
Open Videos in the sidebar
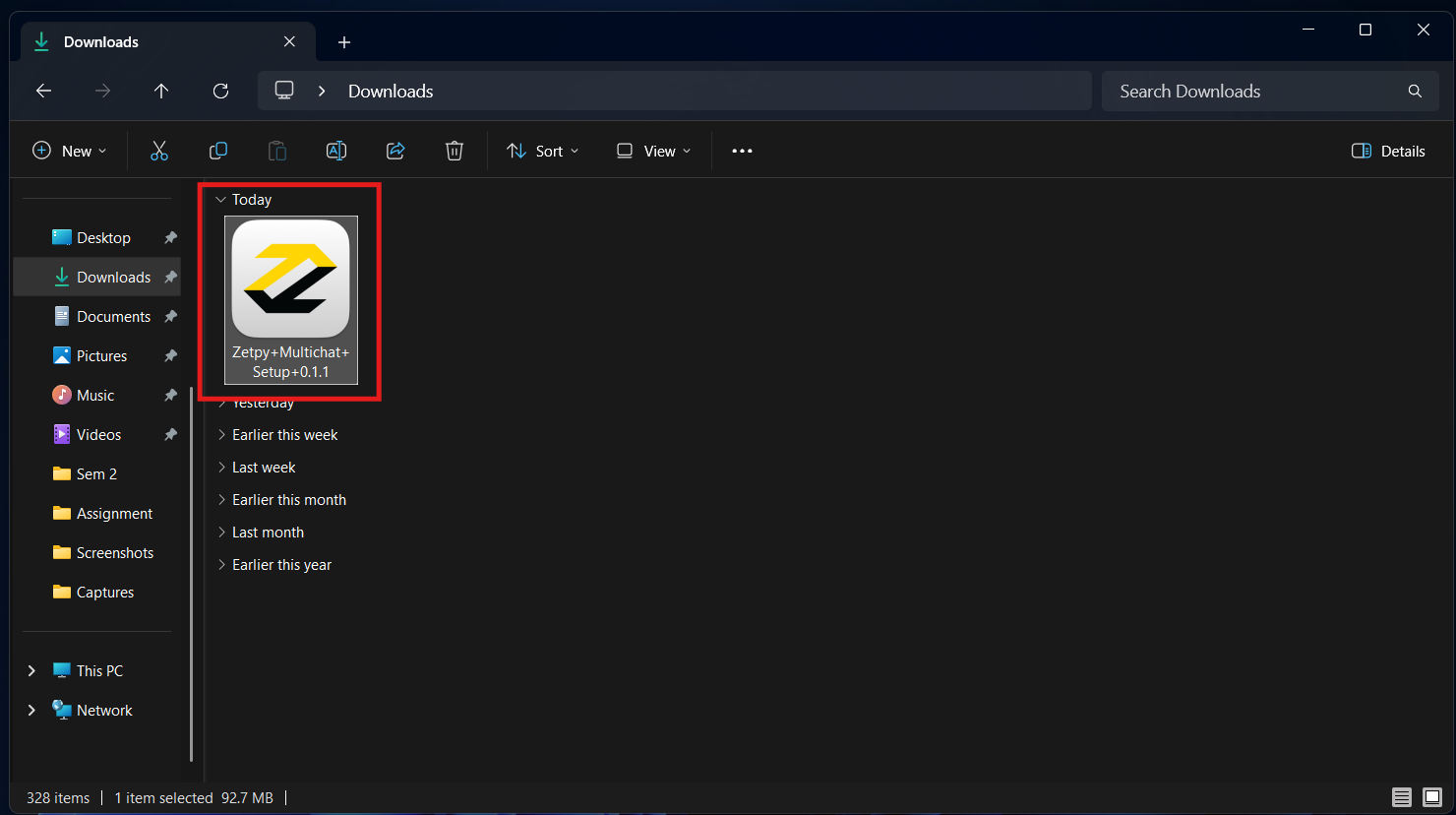[x=96, y=434]
